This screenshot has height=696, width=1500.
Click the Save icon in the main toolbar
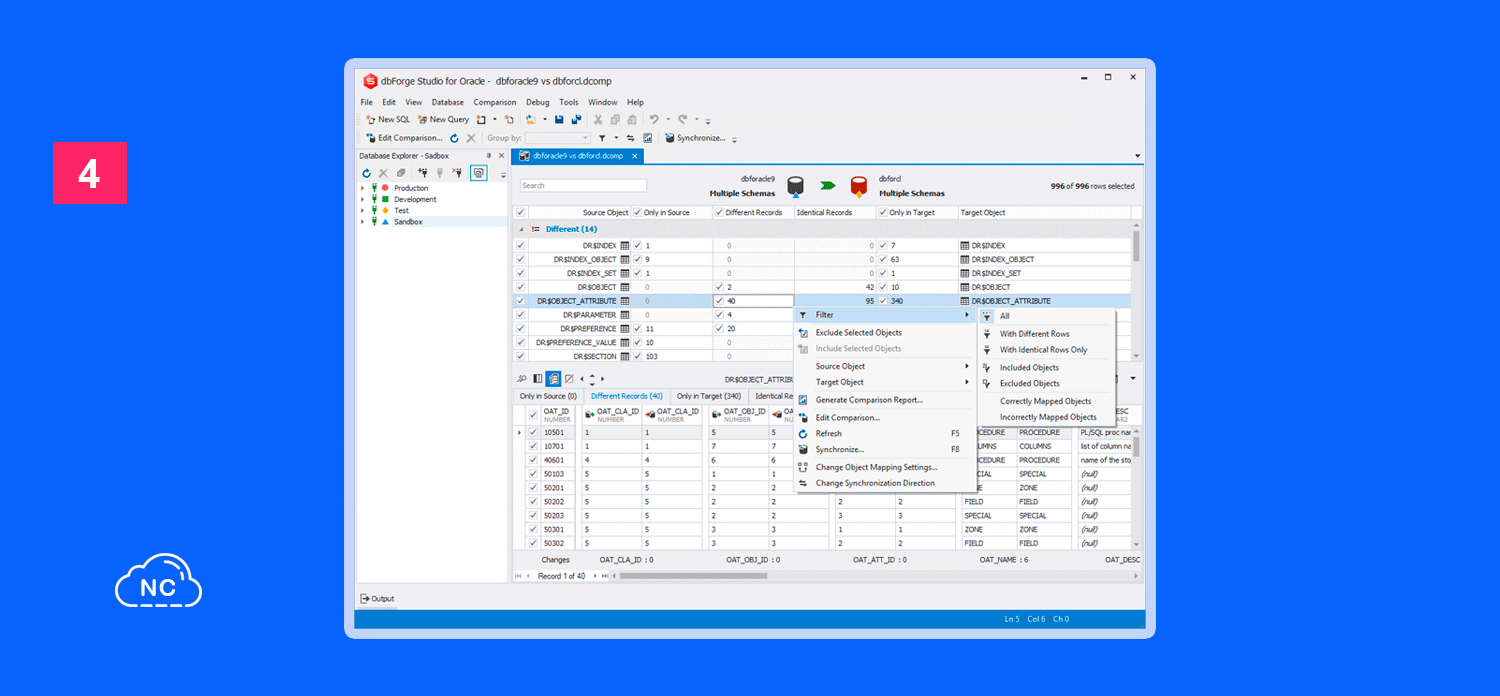click(x=560, y=119)
